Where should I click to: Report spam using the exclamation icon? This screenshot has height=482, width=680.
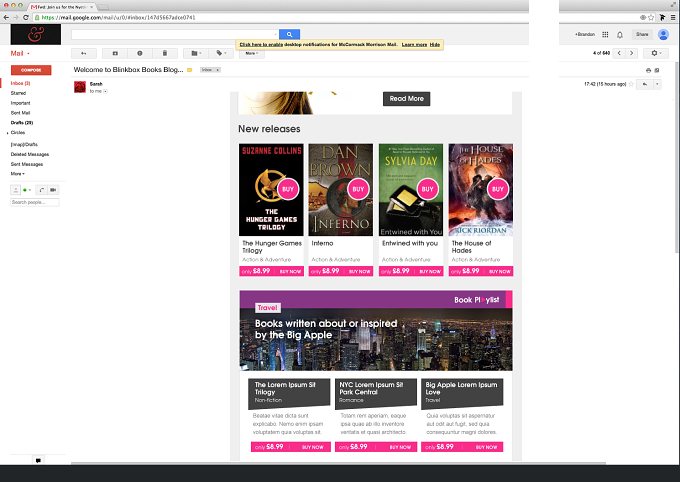pos(140,53)
